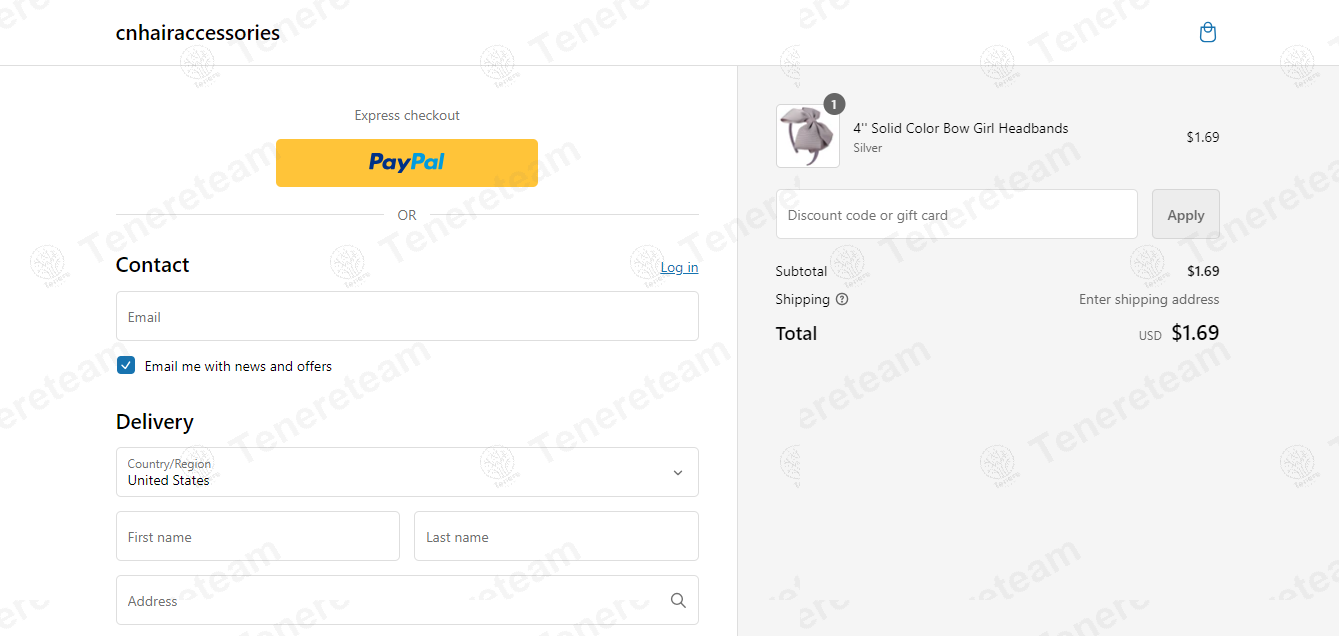Click the Shipping help question mark icon
This screenshot has height=636, width=1339.
click(x=842, y=299)
